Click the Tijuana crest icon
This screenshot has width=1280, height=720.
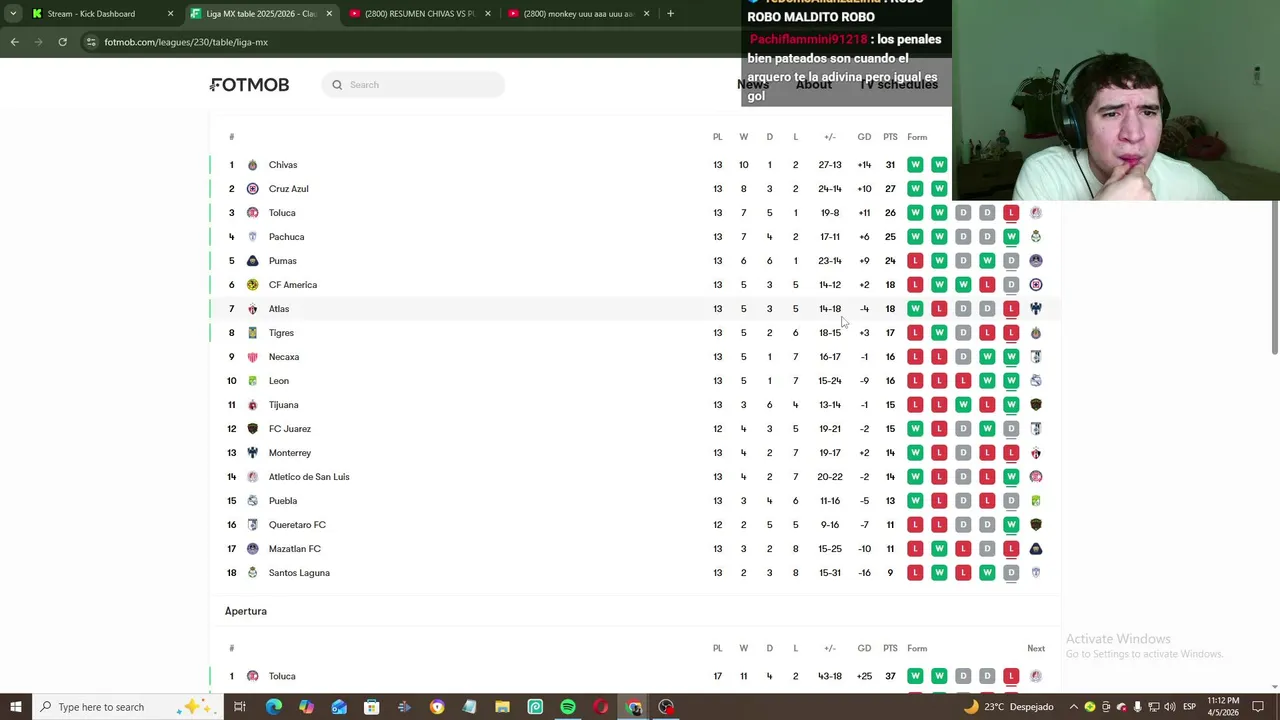(252, 405)
